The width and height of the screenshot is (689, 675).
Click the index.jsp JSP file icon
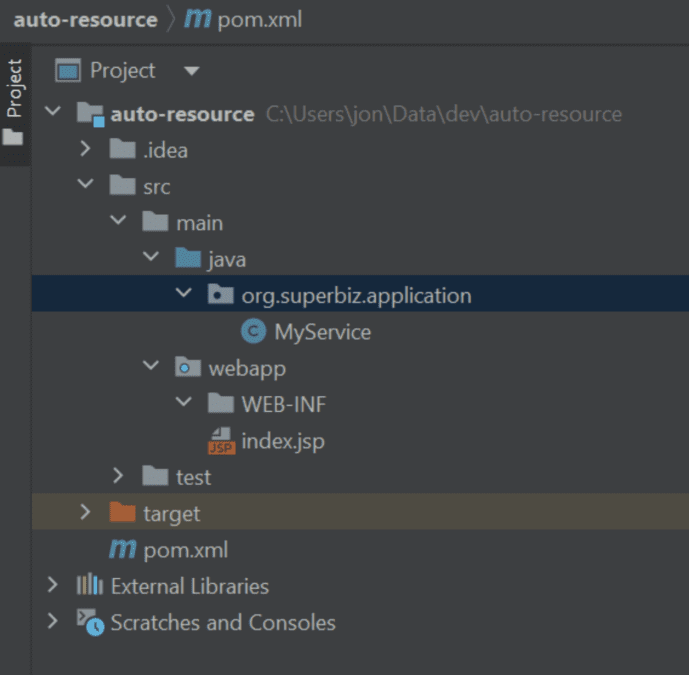pyautogui.click(x=221, y=441)
